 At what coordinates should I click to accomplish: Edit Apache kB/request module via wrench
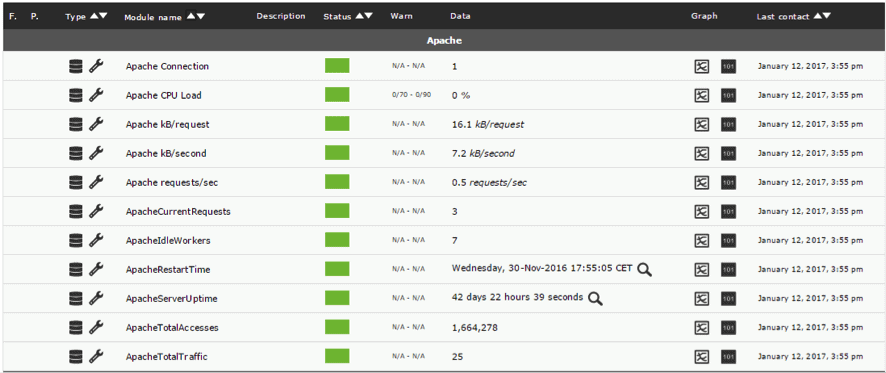[97, 124]
